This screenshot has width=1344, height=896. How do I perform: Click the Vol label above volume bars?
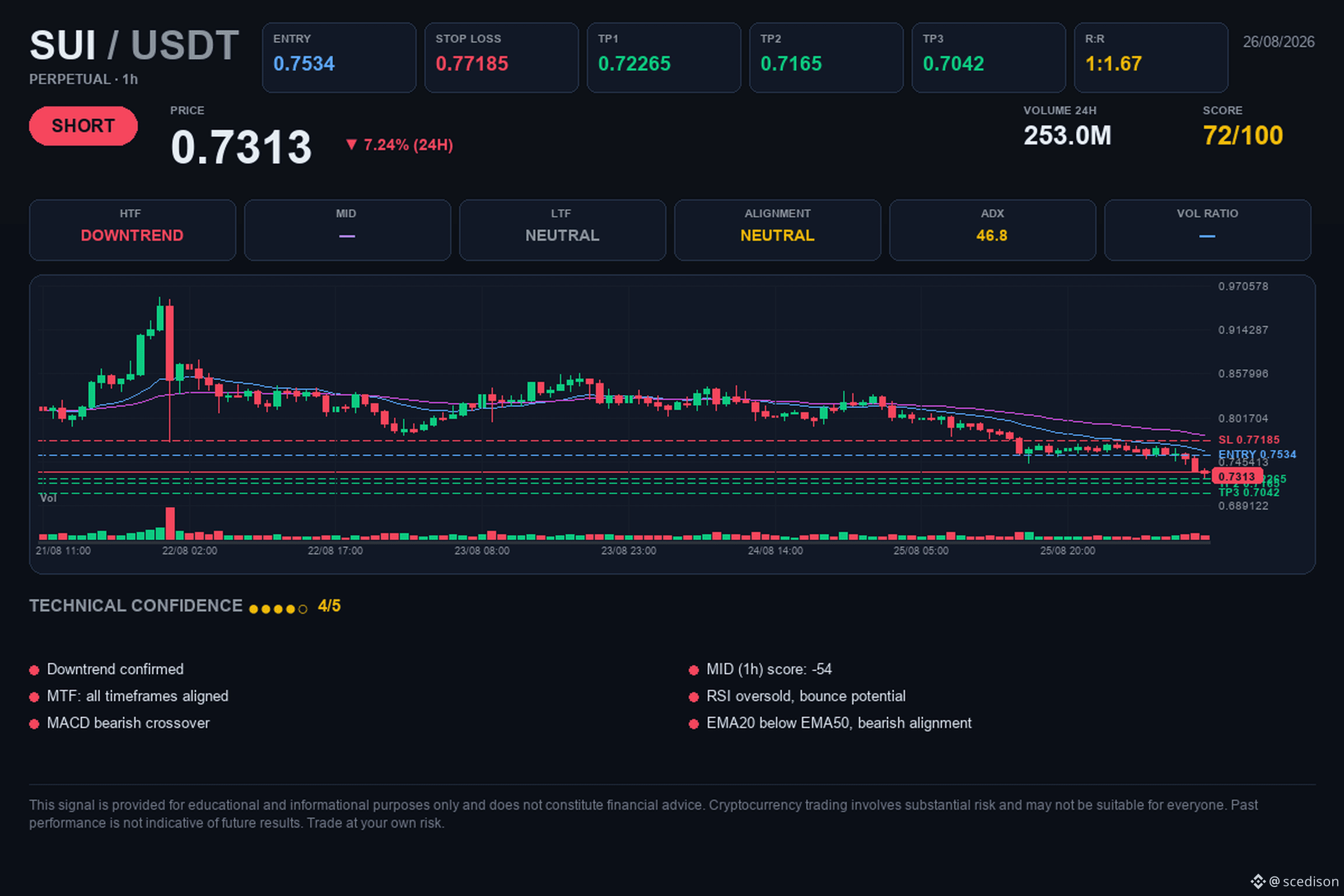[48, 498]
